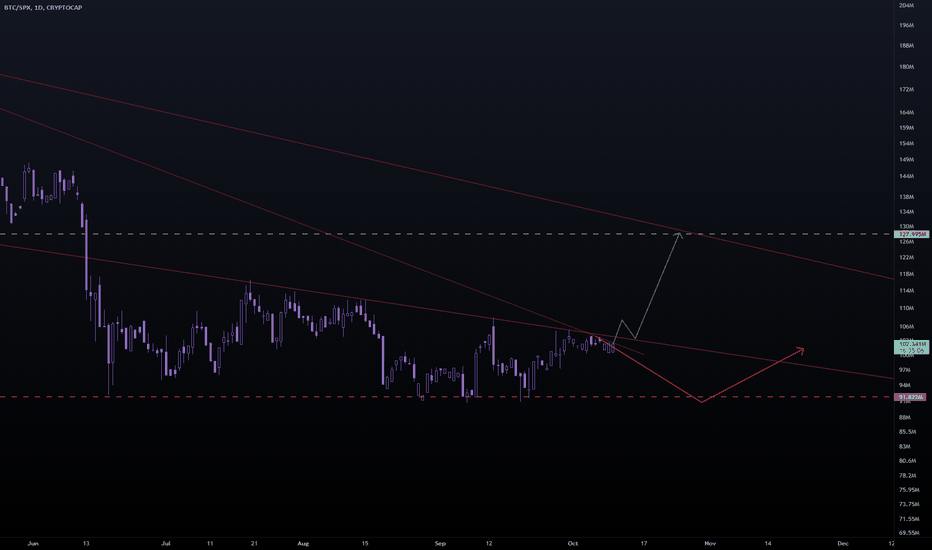Click the 149M price axis label
Screen dimensions: 932x550
906,160
